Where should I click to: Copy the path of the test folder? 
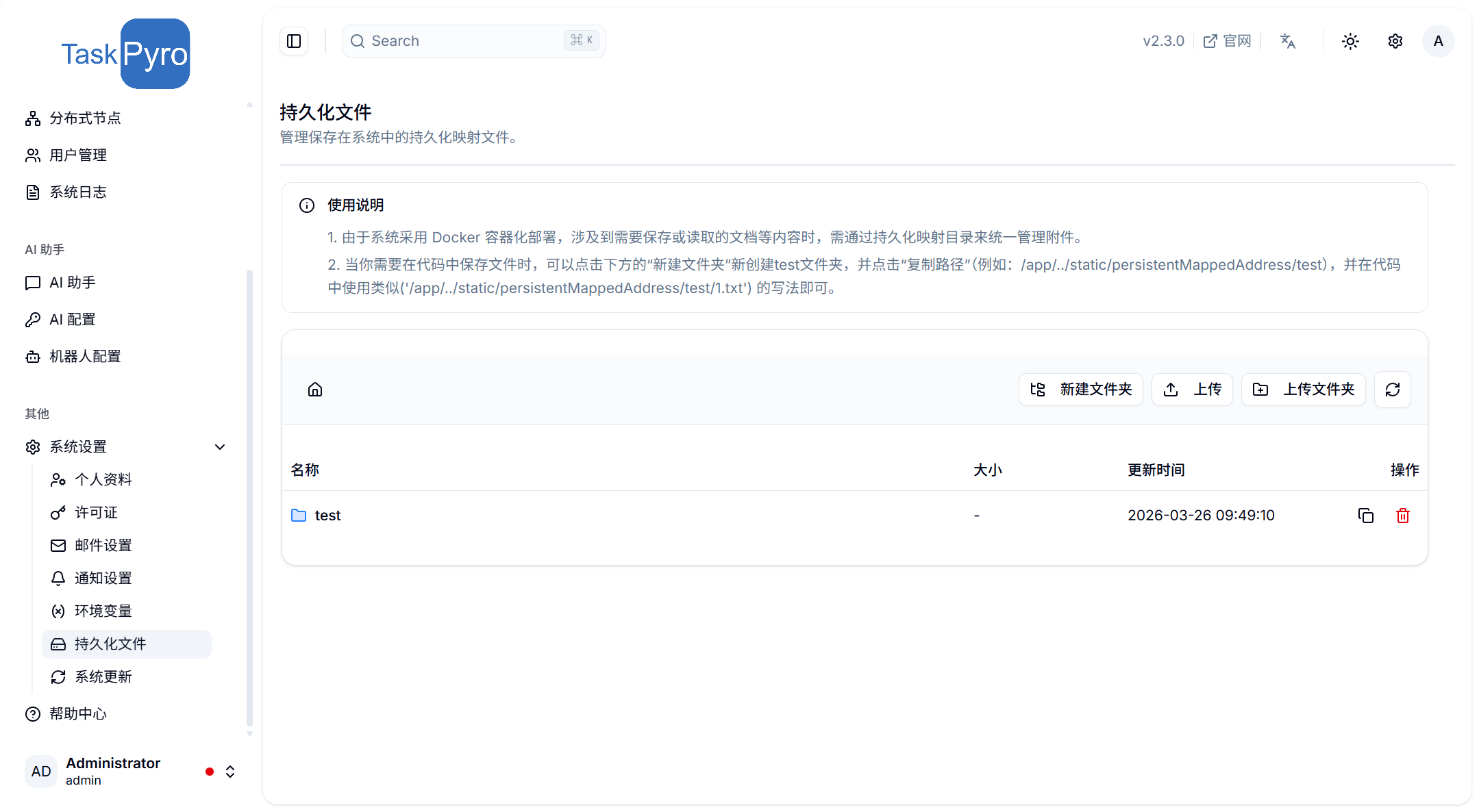click(1365, 515)
